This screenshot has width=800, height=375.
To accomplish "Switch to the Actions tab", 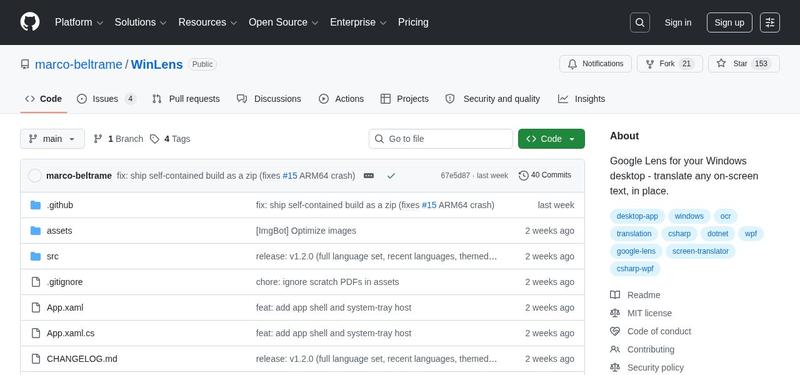I will click(x=341, y=99).
